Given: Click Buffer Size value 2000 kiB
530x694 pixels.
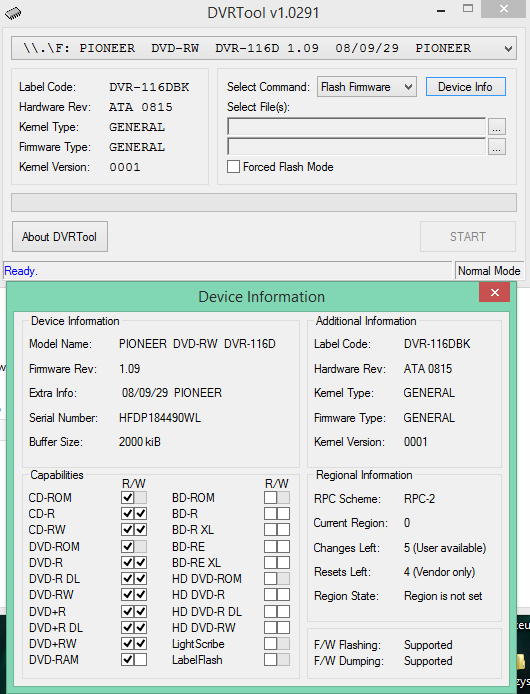Looking at the screenshot, I should pyautogui.click(x=140, y=442).
